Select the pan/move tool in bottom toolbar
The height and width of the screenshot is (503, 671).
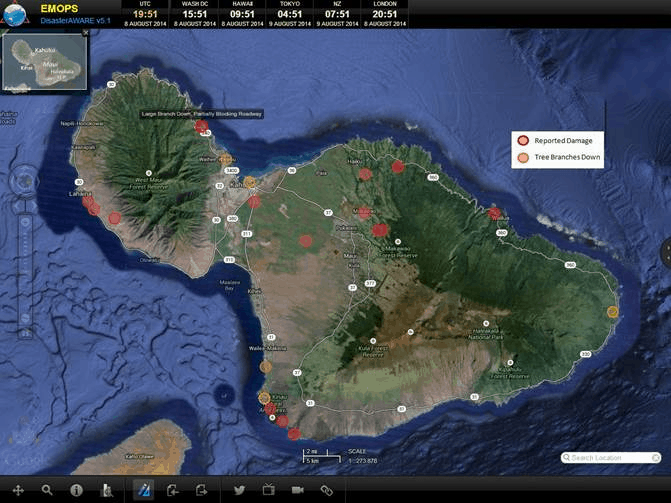click(x=18, y=490)
